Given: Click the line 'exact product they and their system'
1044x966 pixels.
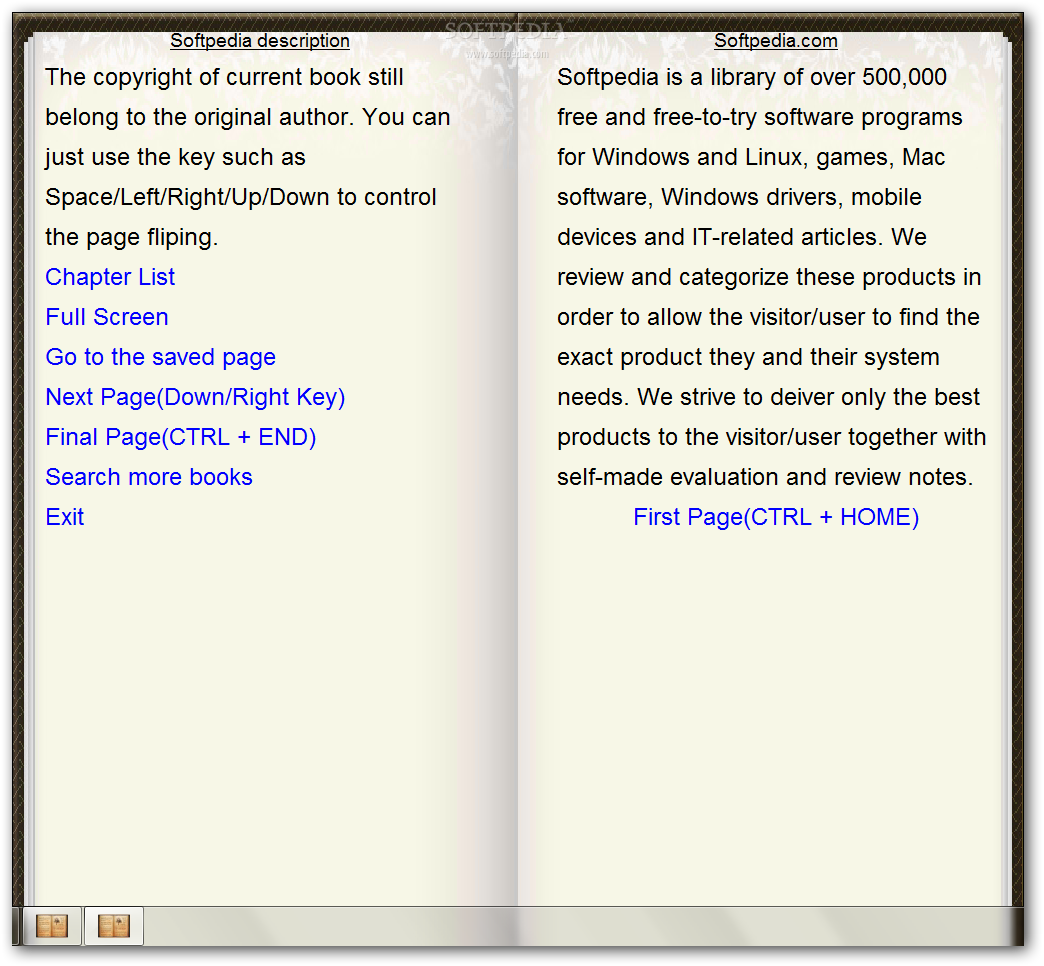Looking at the screenshot, I should point(748,358).
